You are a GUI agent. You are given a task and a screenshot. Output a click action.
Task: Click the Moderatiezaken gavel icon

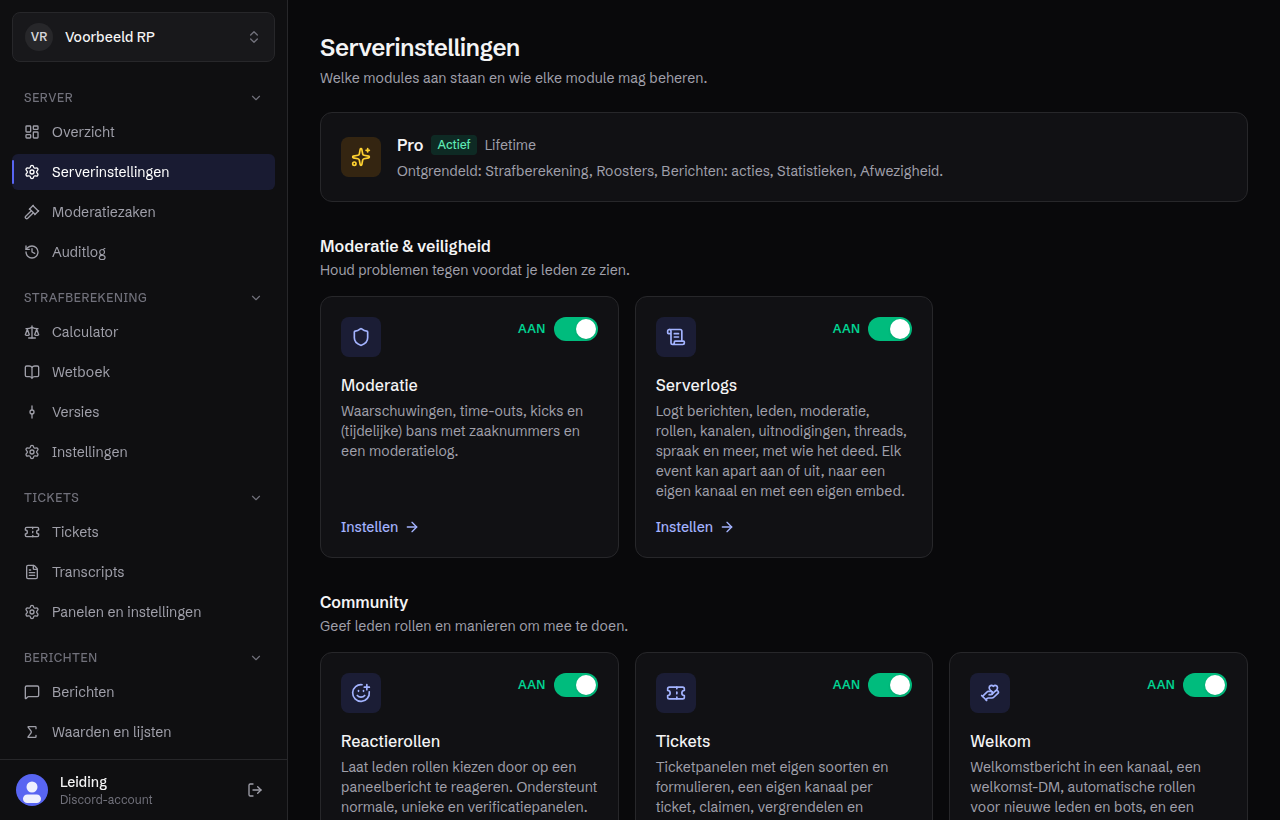[x=32, y=212]
